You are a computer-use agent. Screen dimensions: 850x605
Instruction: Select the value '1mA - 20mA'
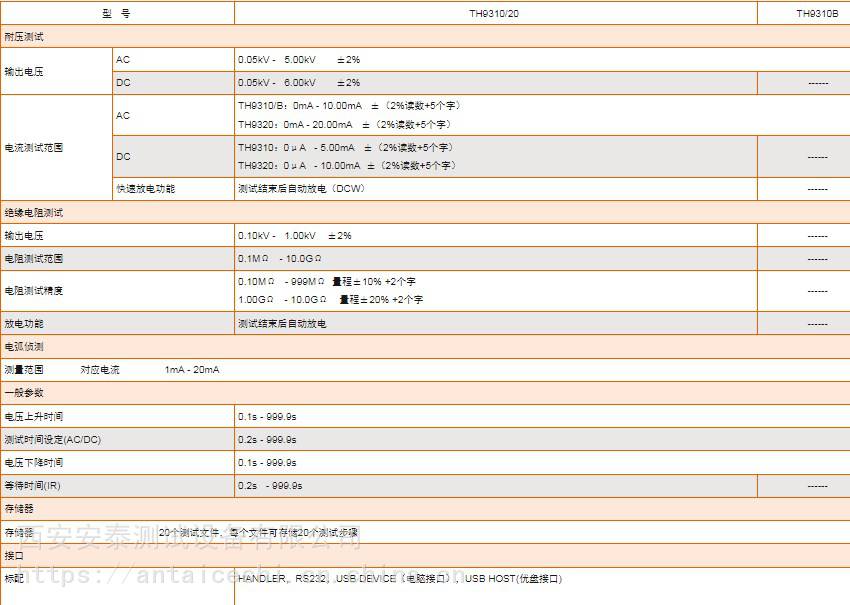pos(192,370)
